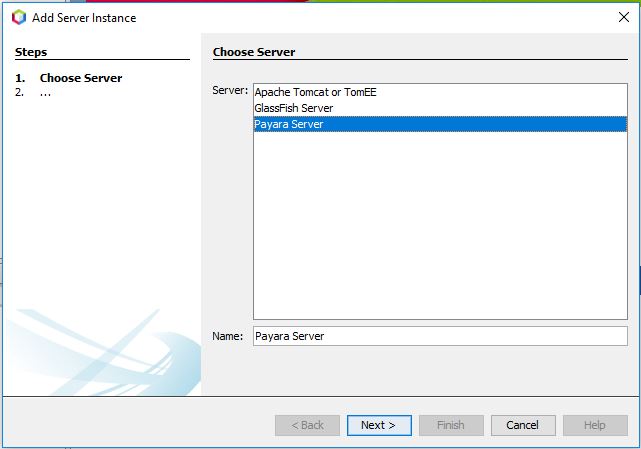The height and width of the screenshot is (449, 641).
Task: Click the Steps heading in left panel
Action: coord(31,52)
